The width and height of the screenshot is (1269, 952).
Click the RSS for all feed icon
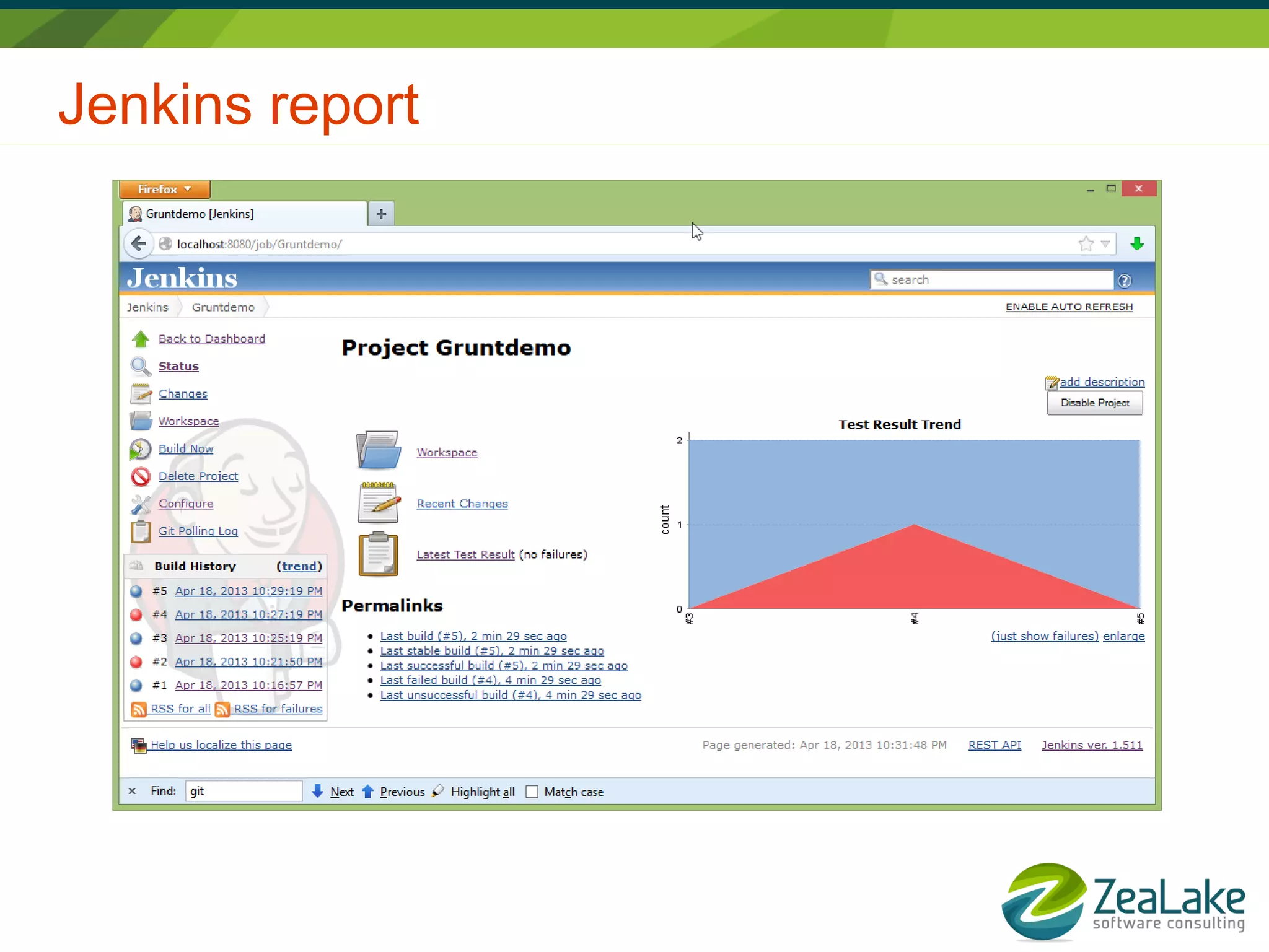pos(139,709)
